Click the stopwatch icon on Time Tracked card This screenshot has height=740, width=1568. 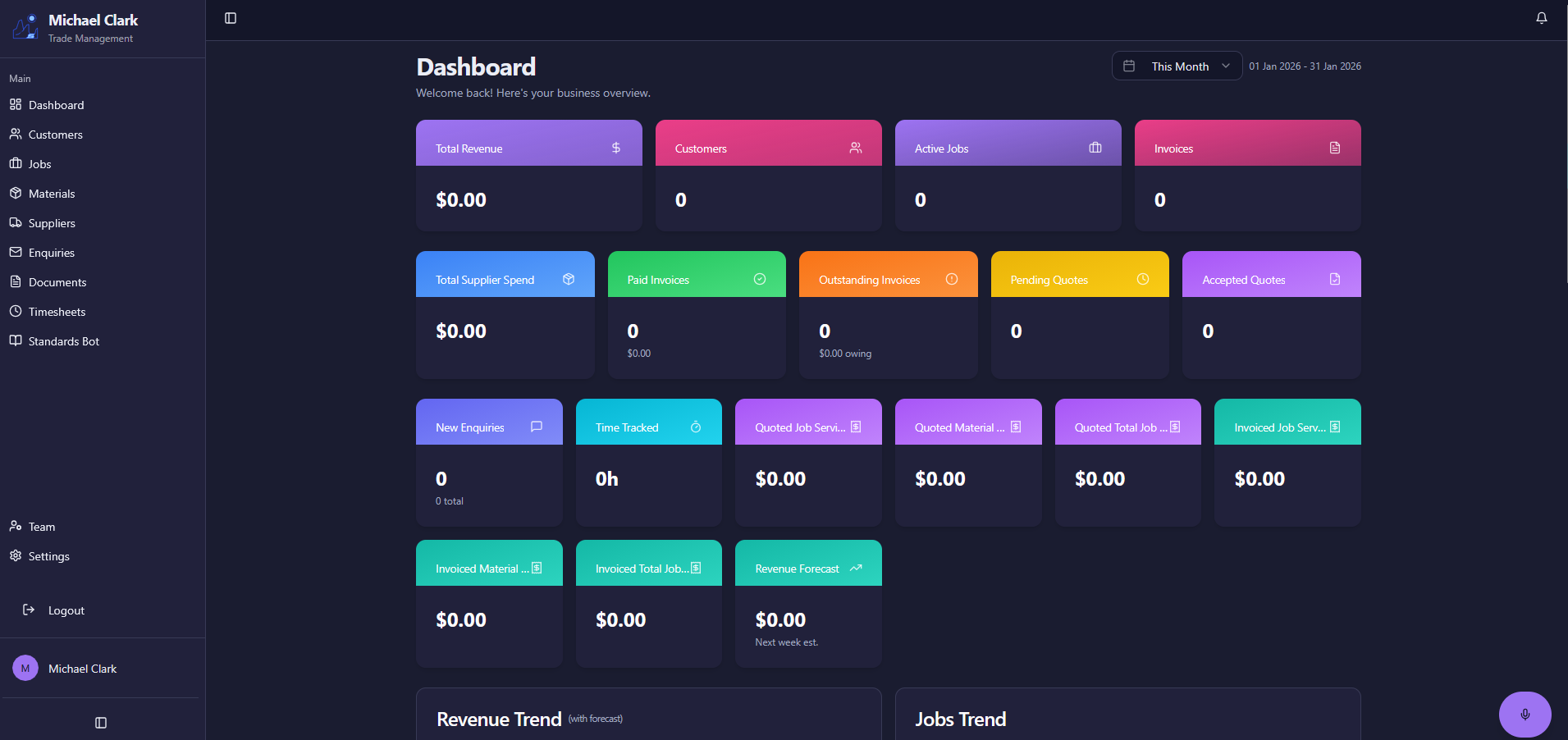pyautogui.click(x=696, y=427)
